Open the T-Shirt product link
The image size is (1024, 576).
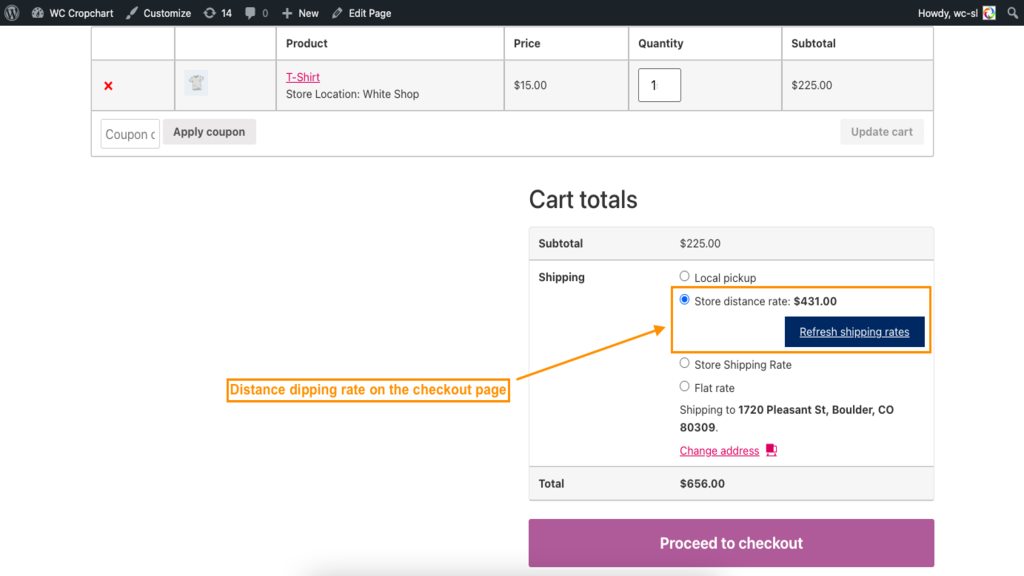[303, 77]
